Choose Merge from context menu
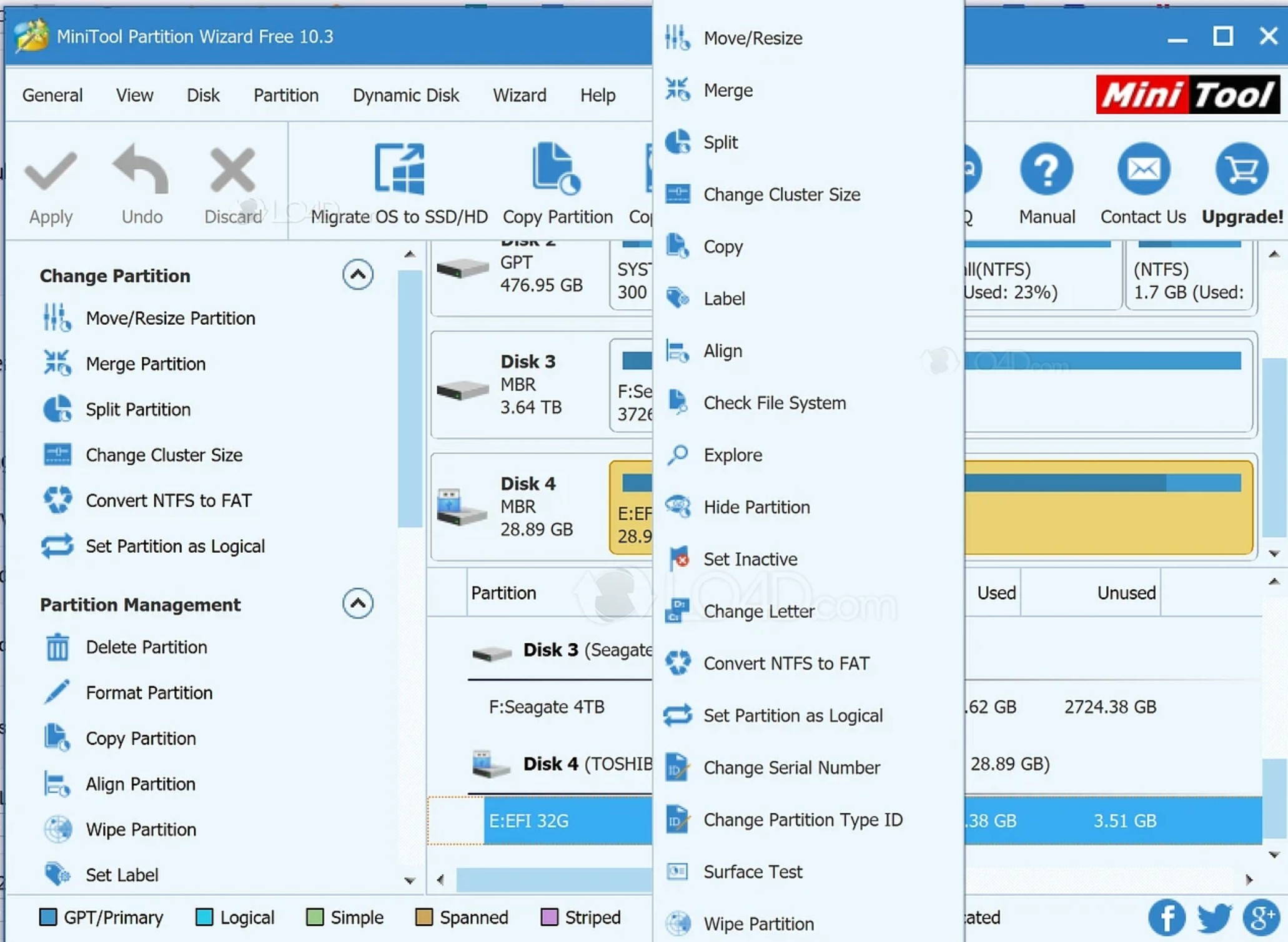This screenshot has width=1288, height=942. (x=808, y=91)
